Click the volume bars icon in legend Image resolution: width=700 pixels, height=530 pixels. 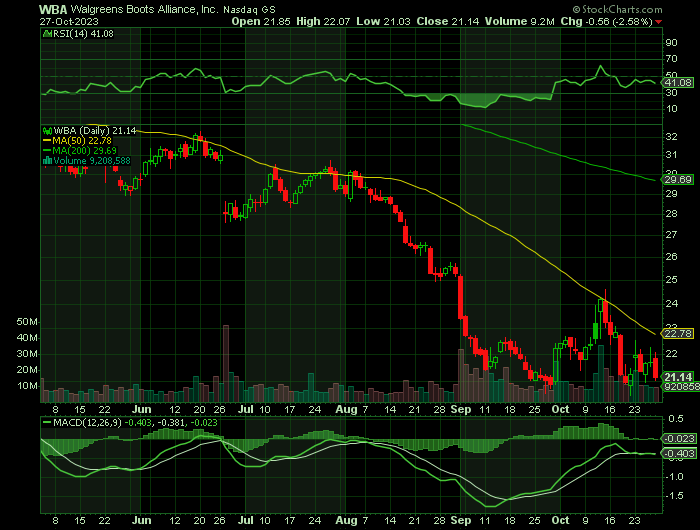[47, 161]
